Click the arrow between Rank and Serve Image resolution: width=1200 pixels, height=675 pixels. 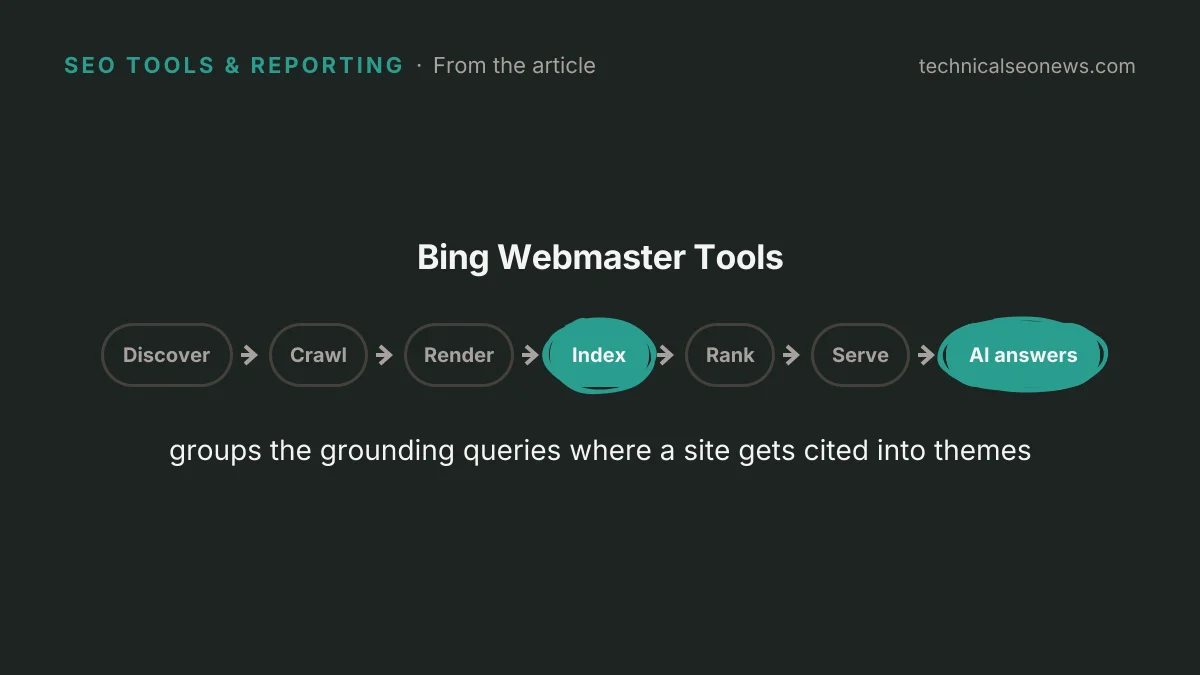[x=792, y=355]
